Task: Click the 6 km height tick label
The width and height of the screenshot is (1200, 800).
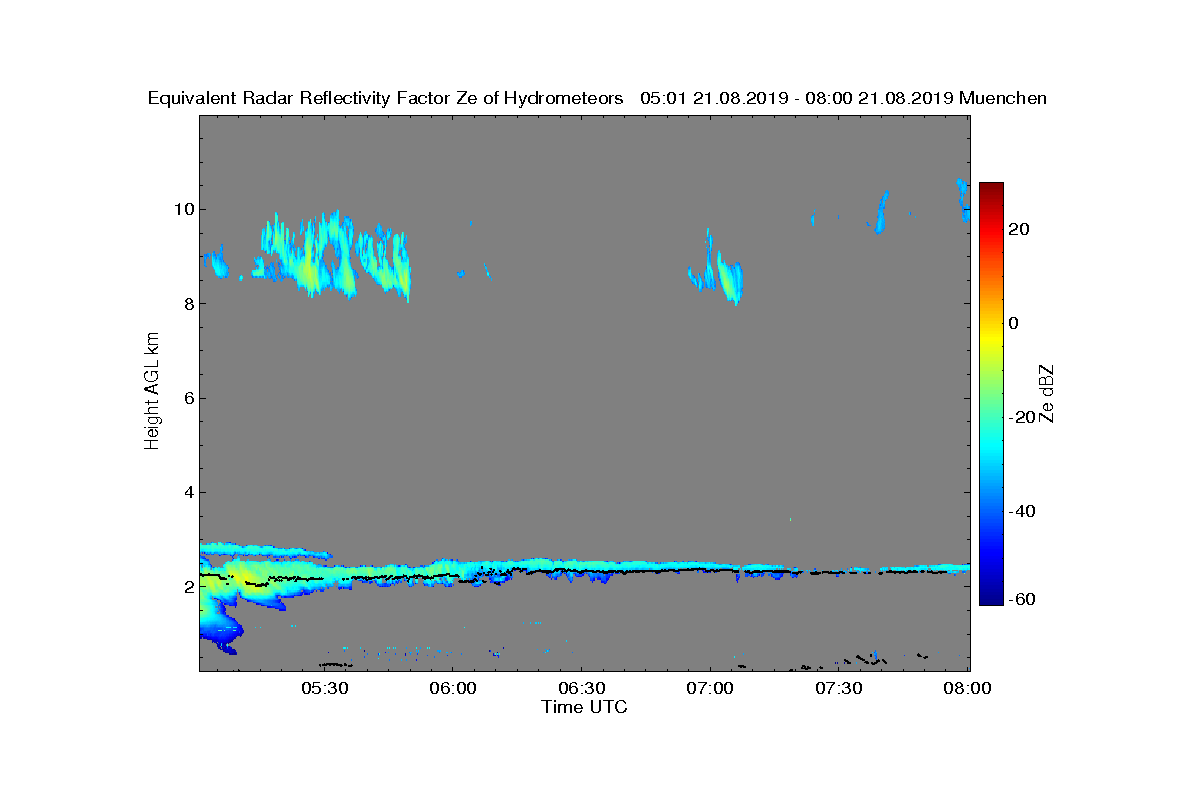Action: [187, 398]
